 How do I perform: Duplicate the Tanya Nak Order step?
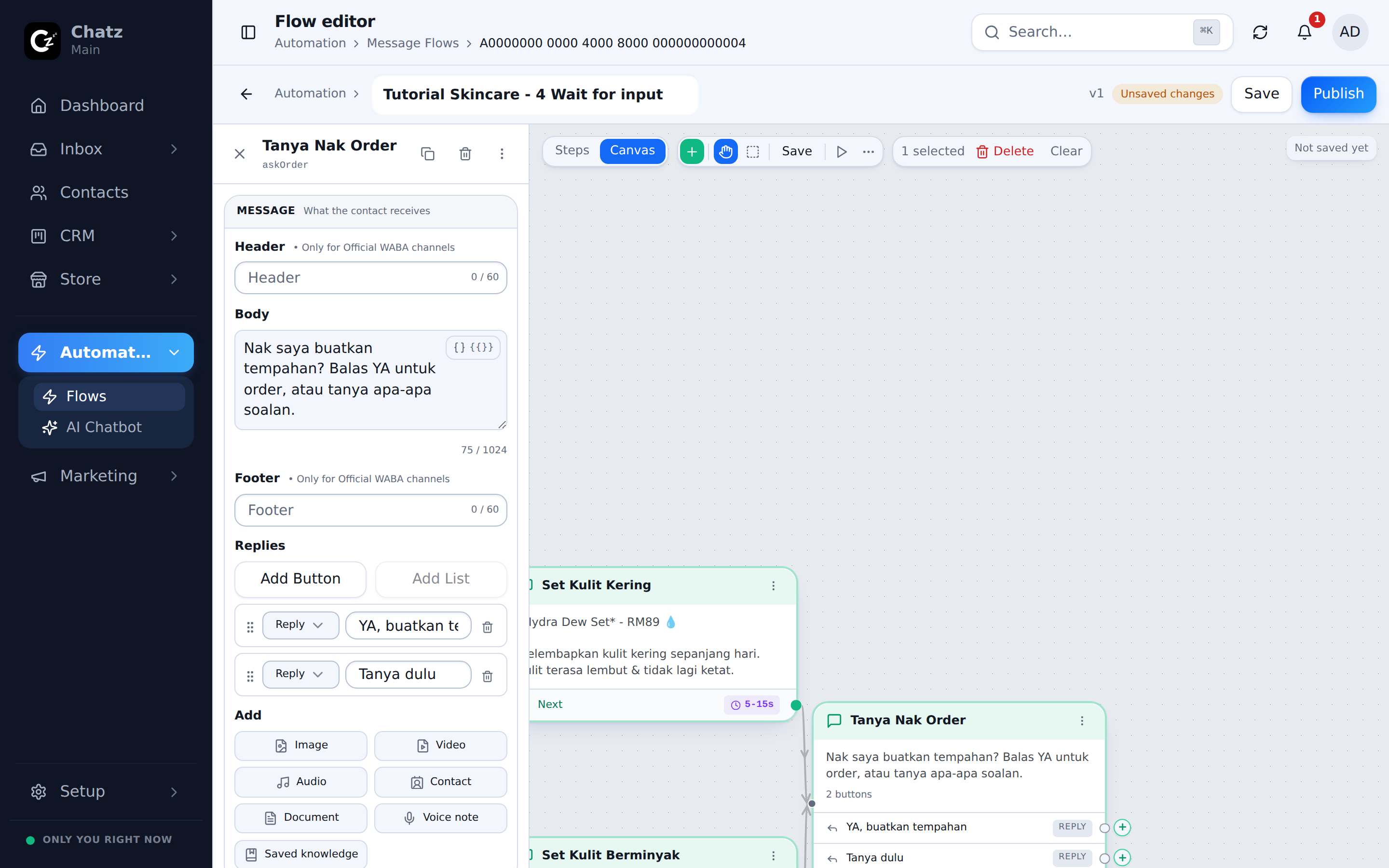point(428,154)
